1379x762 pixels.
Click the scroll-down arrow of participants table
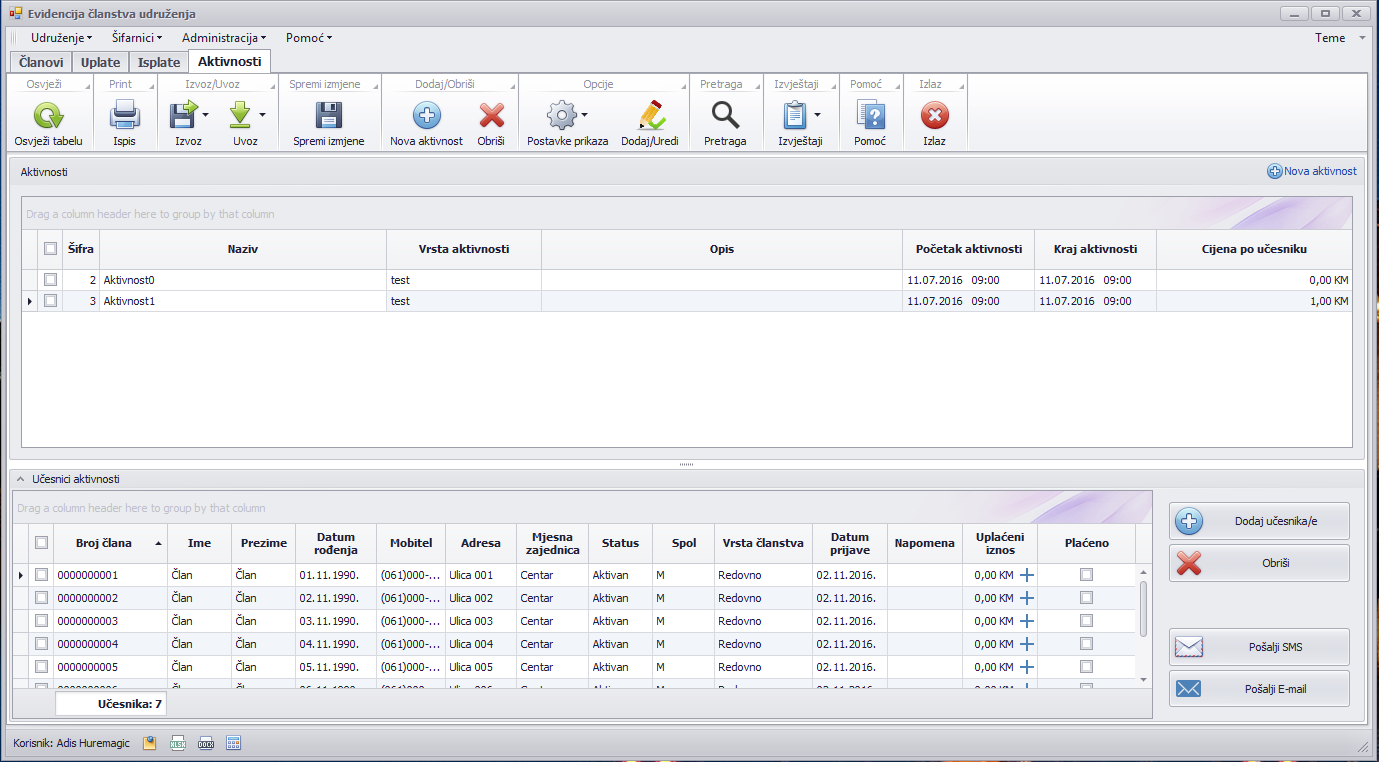(1144, 679)
